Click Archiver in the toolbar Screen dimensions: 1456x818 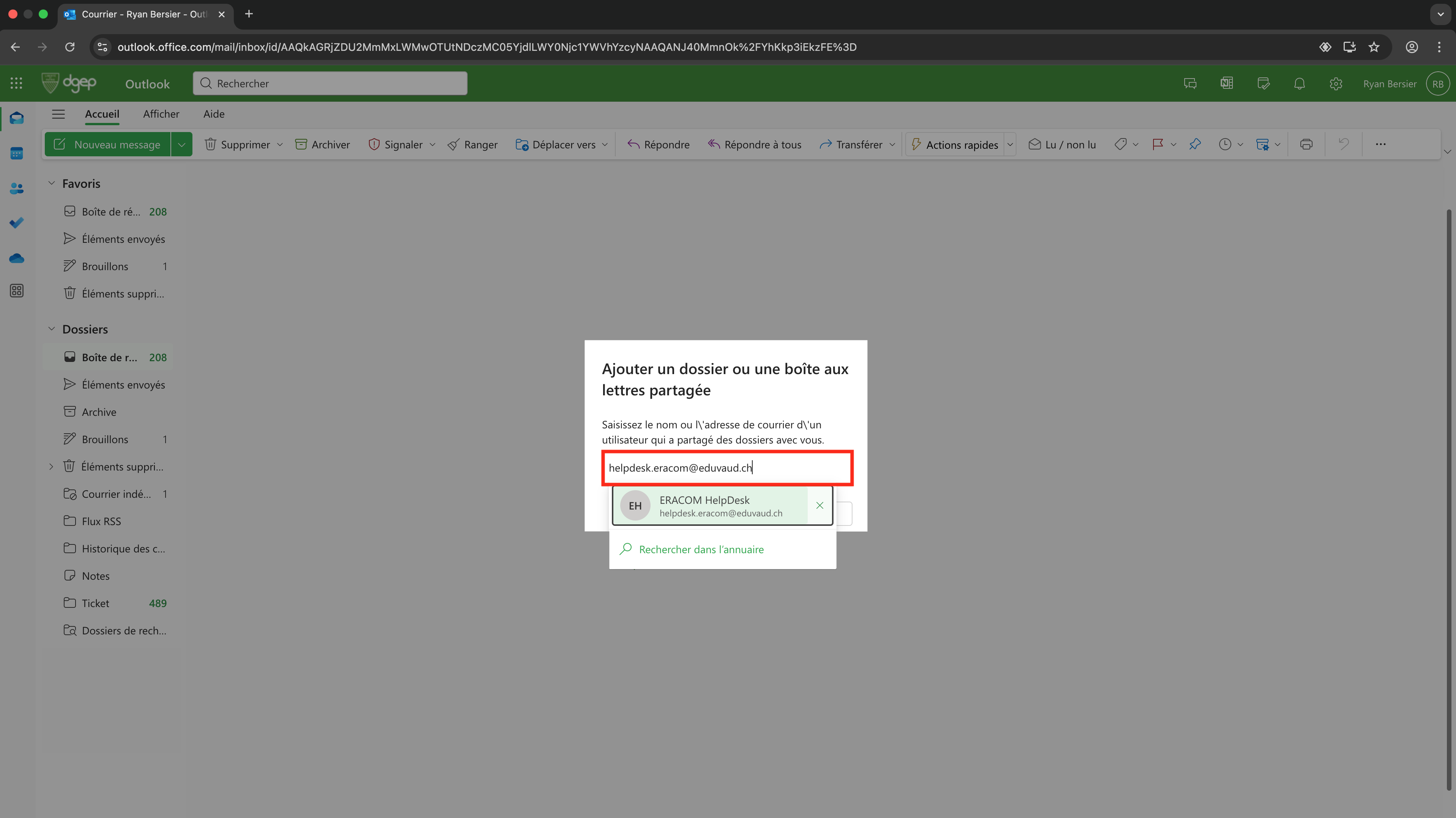click(x=323, y=145)
